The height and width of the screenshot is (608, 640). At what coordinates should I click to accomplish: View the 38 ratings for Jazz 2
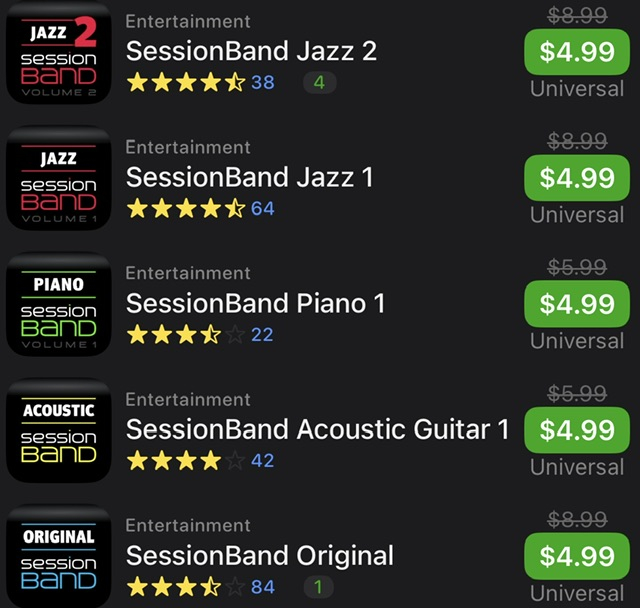click(262, 83)
